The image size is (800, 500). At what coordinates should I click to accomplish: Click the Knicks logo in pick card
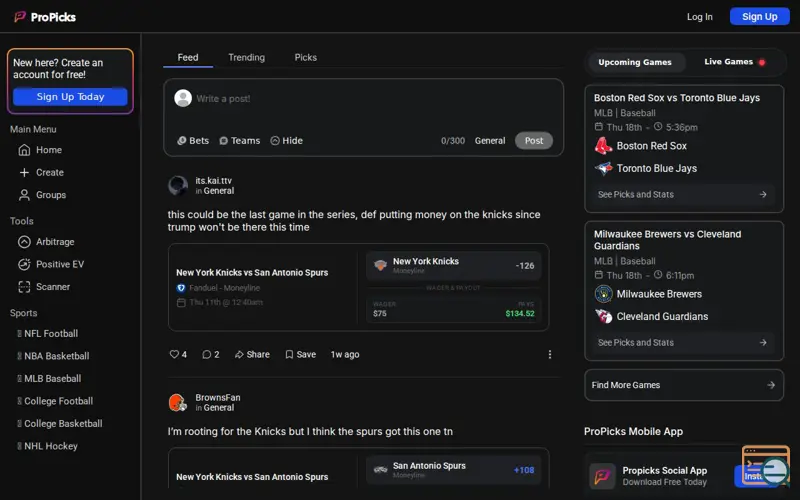click(x=380, y=265)
